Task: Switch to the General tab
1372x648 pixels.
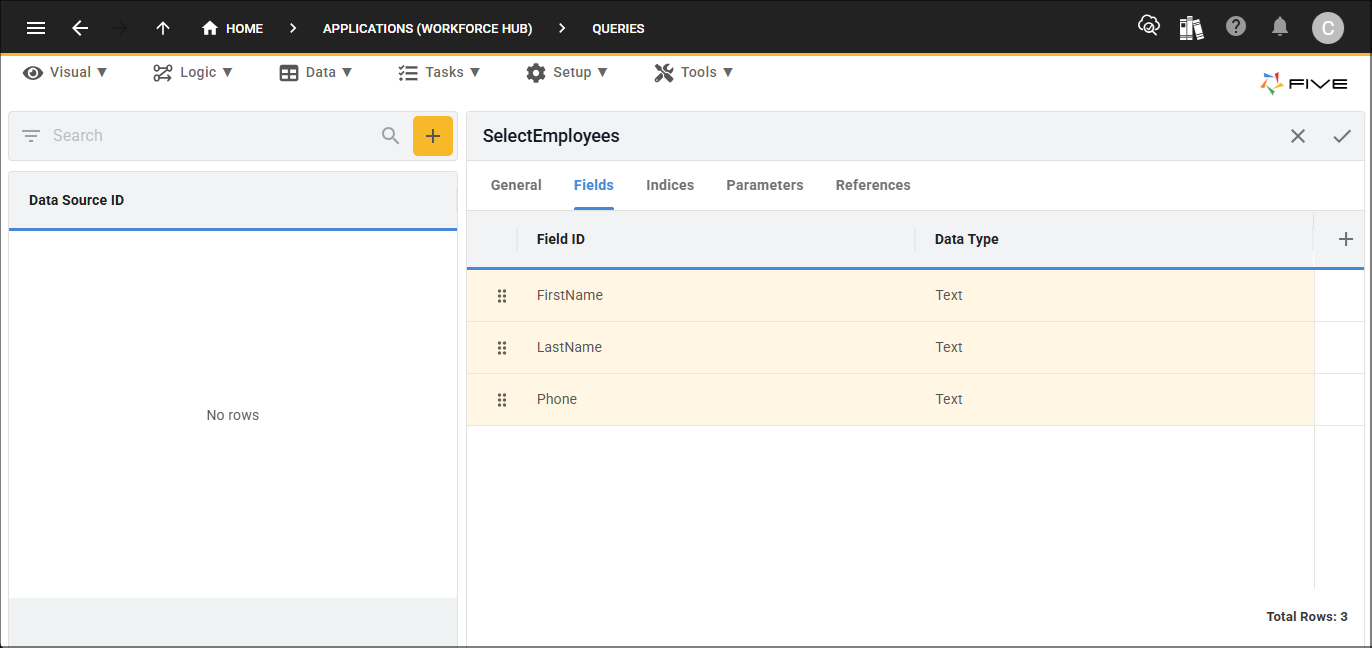Action: click(x=516, y=185)
